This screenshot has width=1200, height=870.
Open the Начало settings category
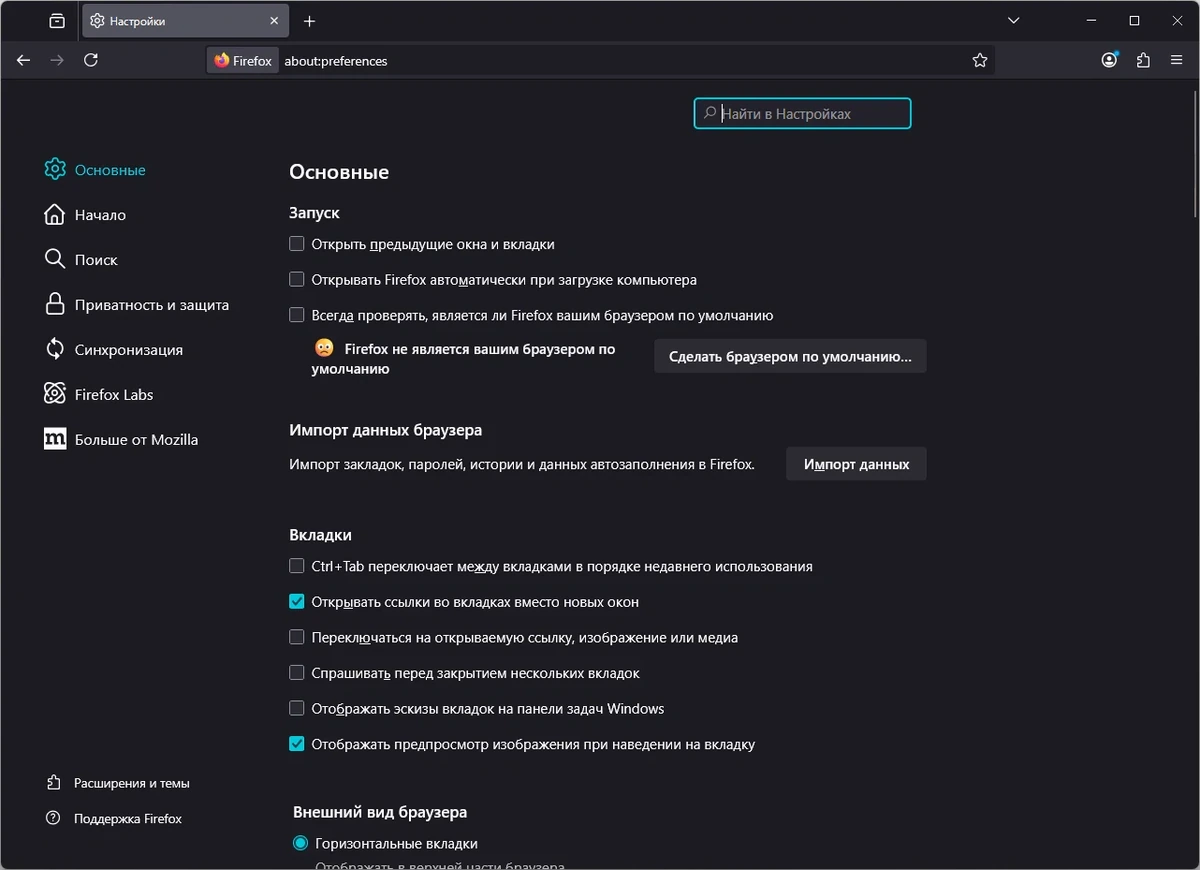(85, 215)
